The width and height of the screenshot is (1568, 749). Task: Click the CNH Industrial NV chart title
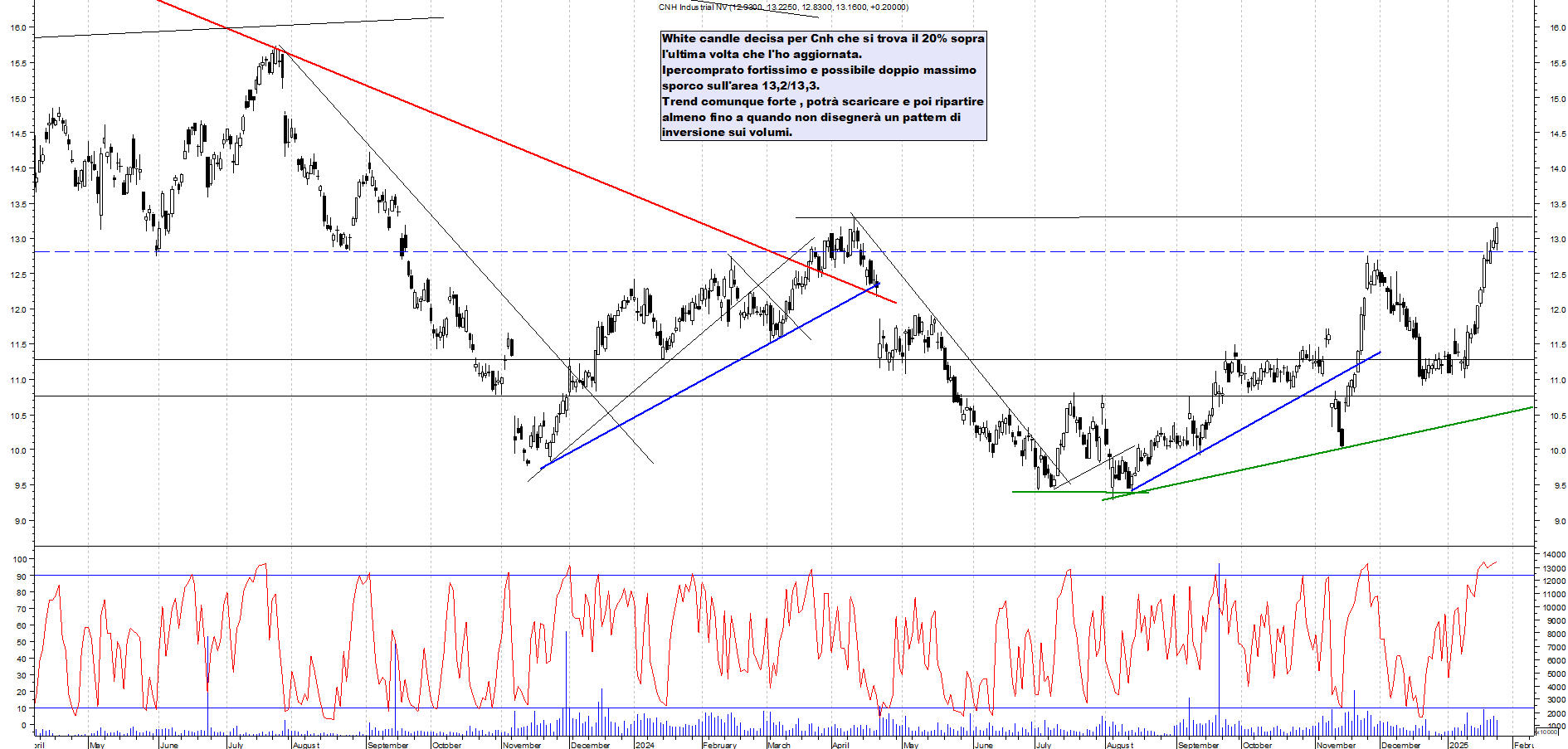[x=783, y=7]
